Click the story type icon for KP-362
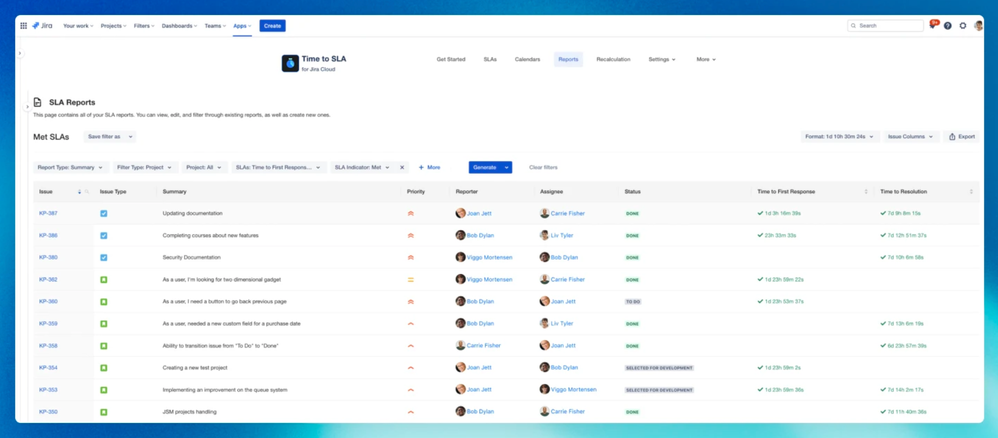 [104, 279]
